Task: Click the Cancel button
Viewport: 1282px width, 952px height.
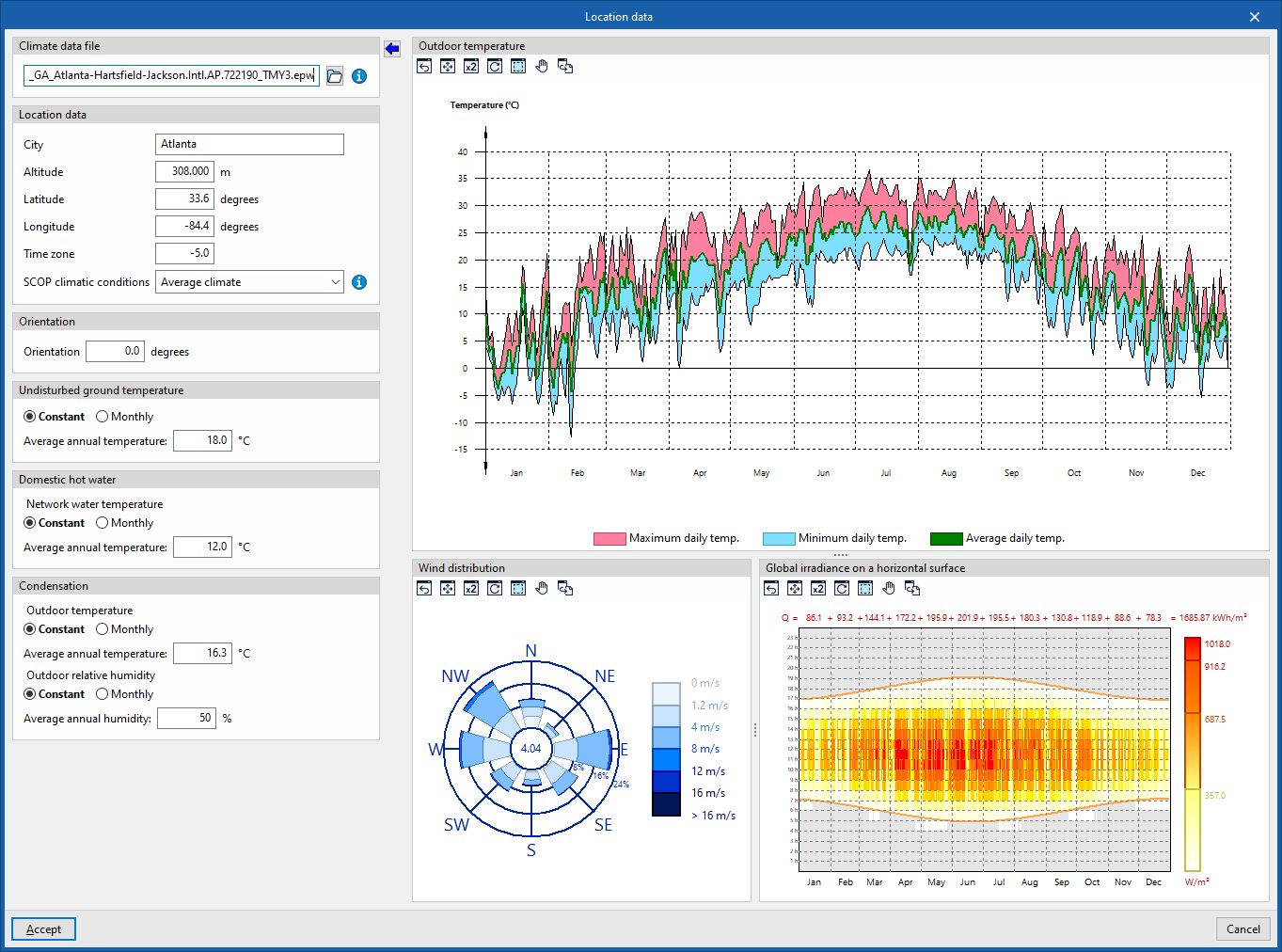Action: click(1243, 929)
